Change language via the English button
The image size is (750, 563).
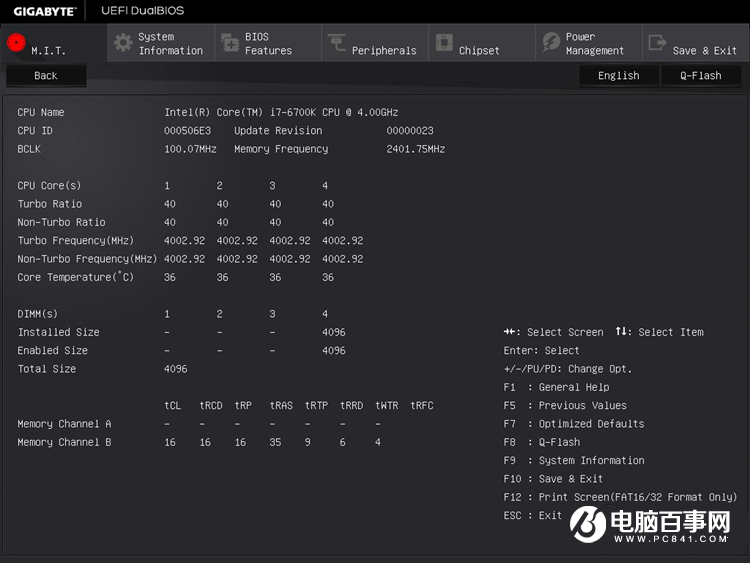[618, 75]
